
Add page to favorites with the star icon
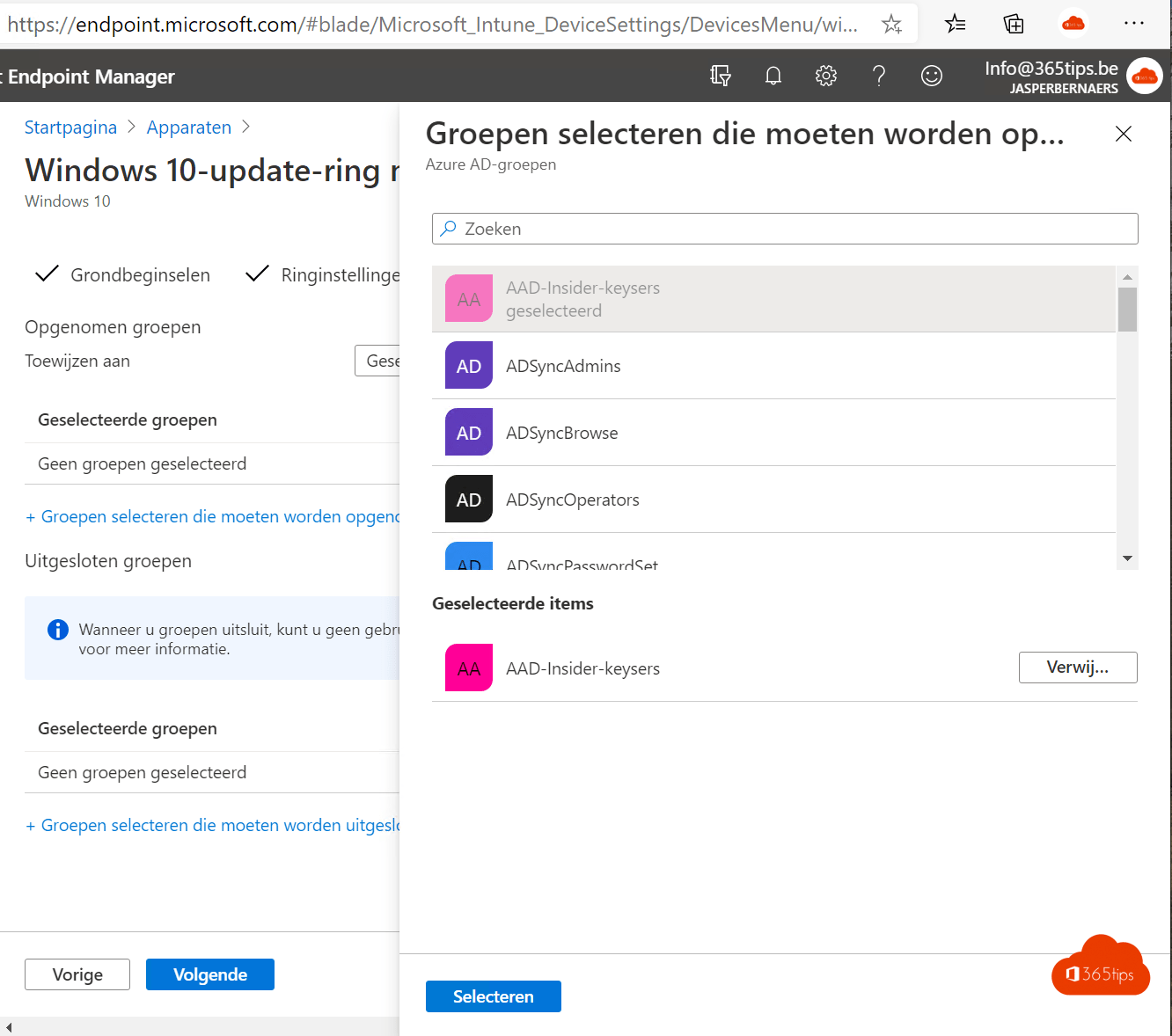(891, 25)
